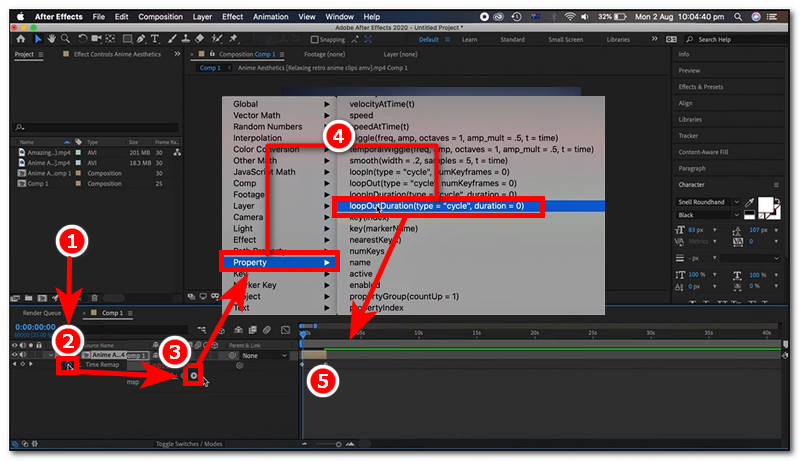Activate the Eraser tool
The width and height of the screenshot is (800, 461).
[200, 39]
